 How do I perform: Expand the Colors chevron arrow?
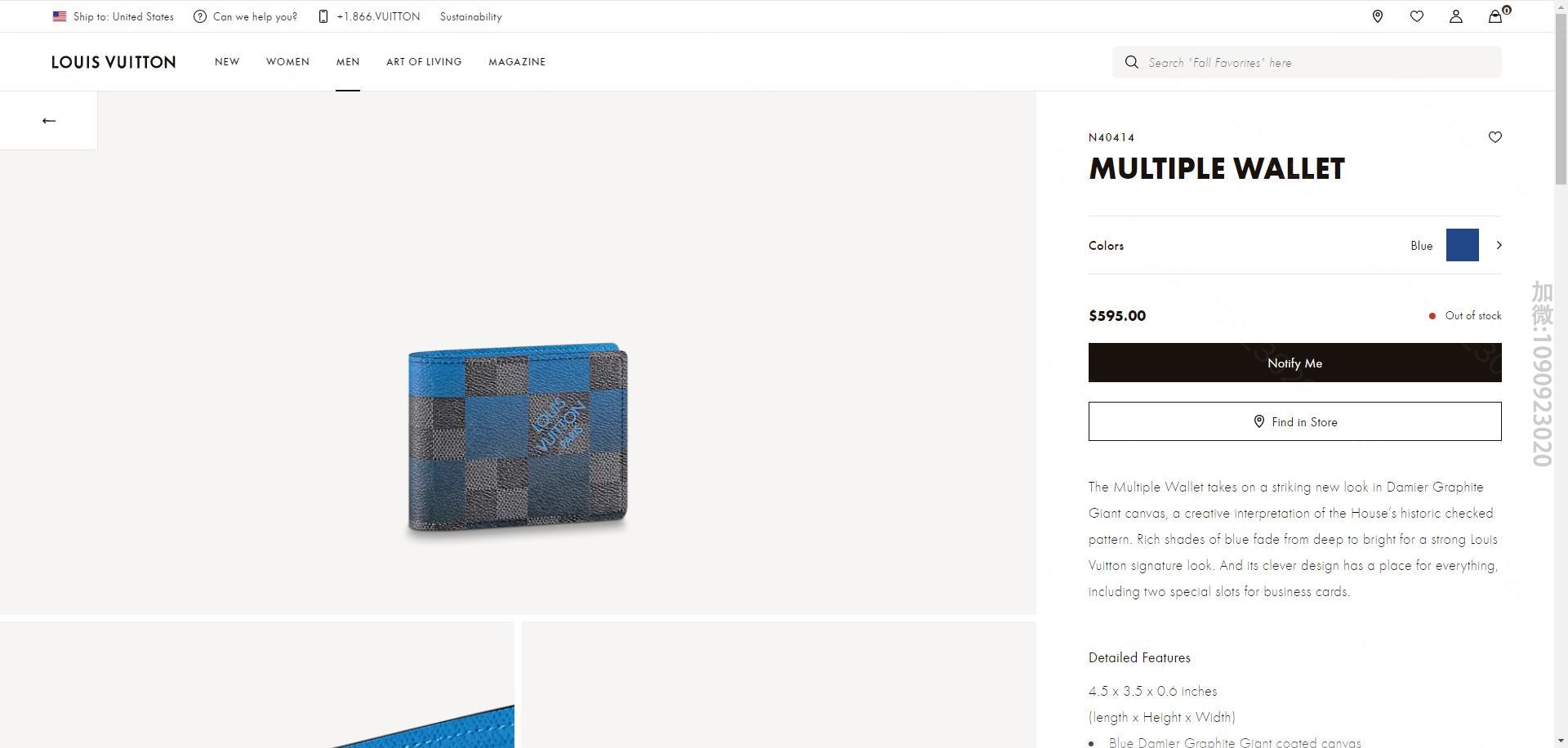(1499, 245)
